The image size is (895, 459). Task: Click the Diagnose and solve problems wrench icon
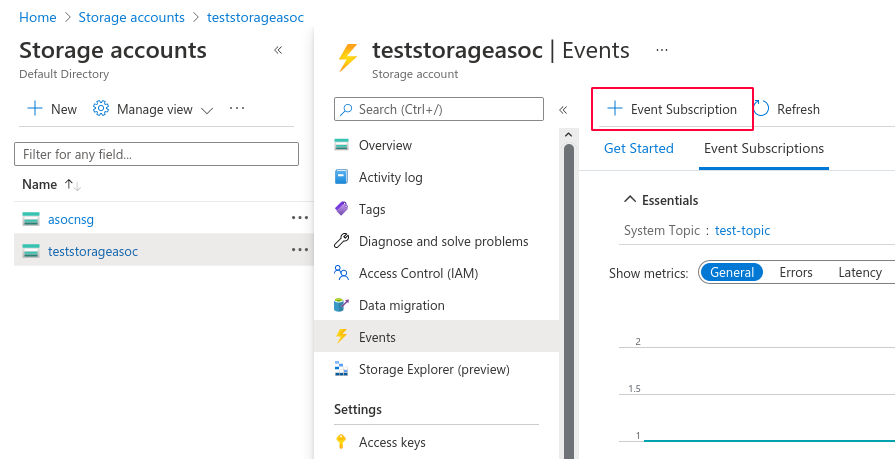click(341, 241)
